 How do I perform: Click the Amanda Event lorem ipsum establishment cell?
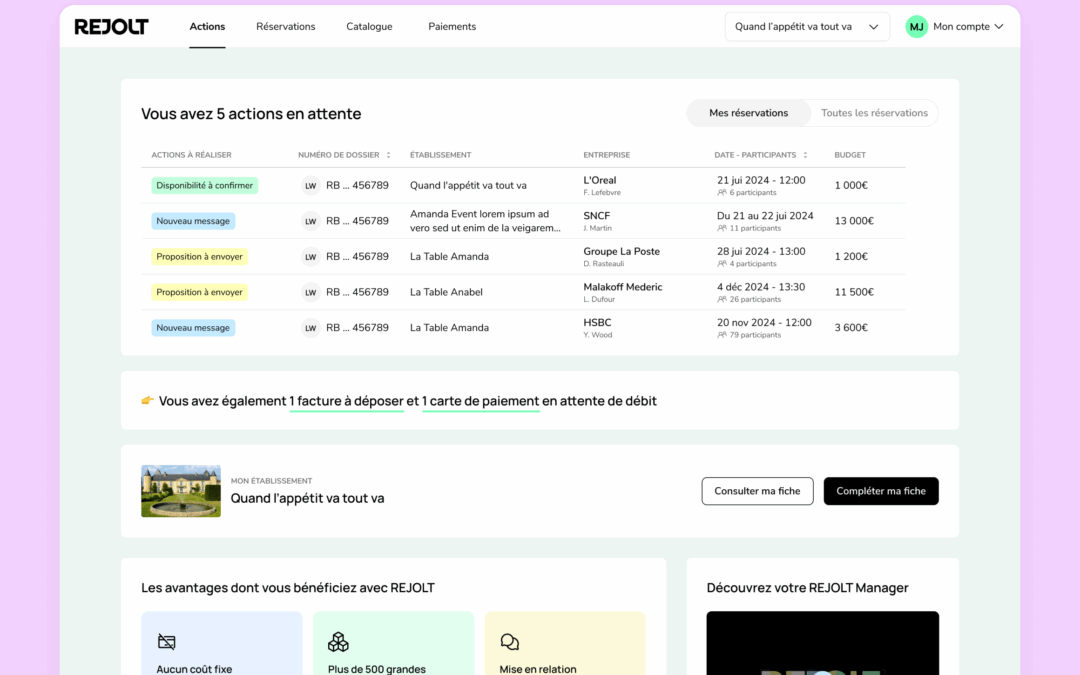[485, 221]
